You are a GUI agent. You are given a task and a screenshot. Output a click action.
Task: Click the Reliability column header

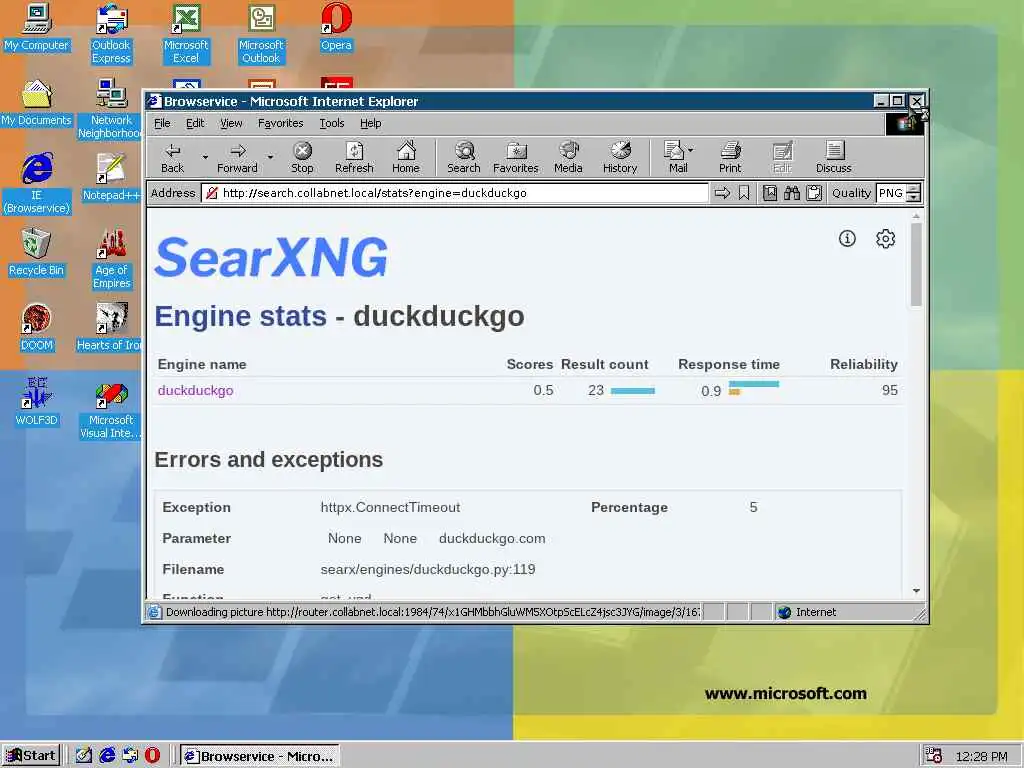click(863, 364)
